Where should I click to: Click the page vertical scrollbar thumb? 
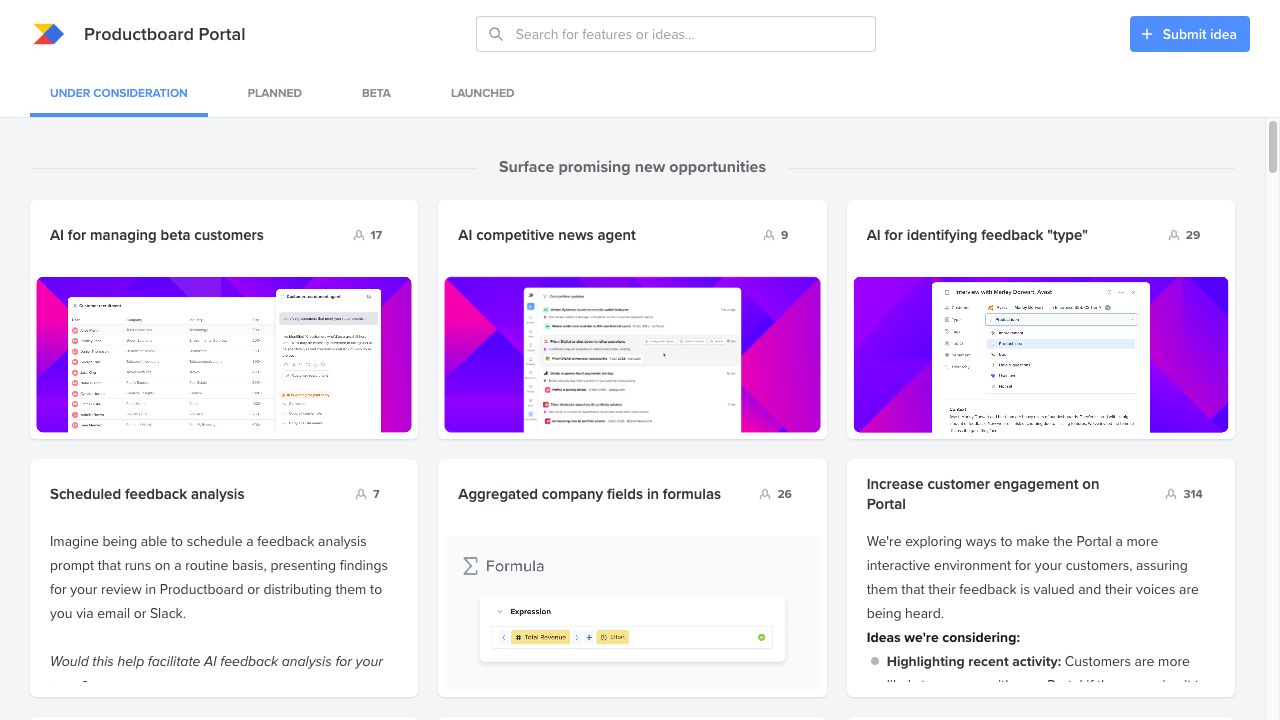pos(1273,147)
